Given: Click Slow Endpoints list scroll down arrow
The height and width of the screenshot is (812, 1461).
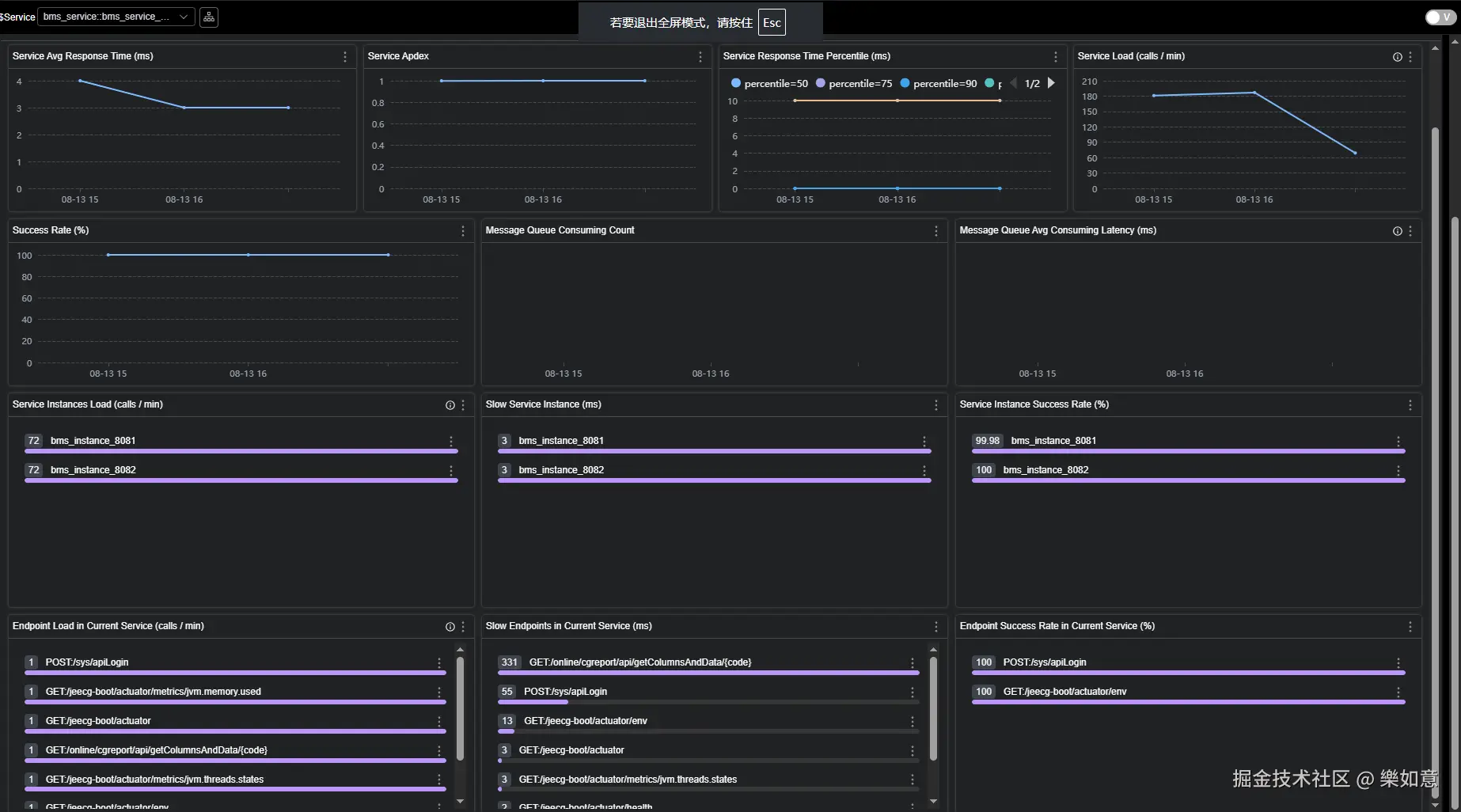Looking at the screenshot, I should 933,801.
